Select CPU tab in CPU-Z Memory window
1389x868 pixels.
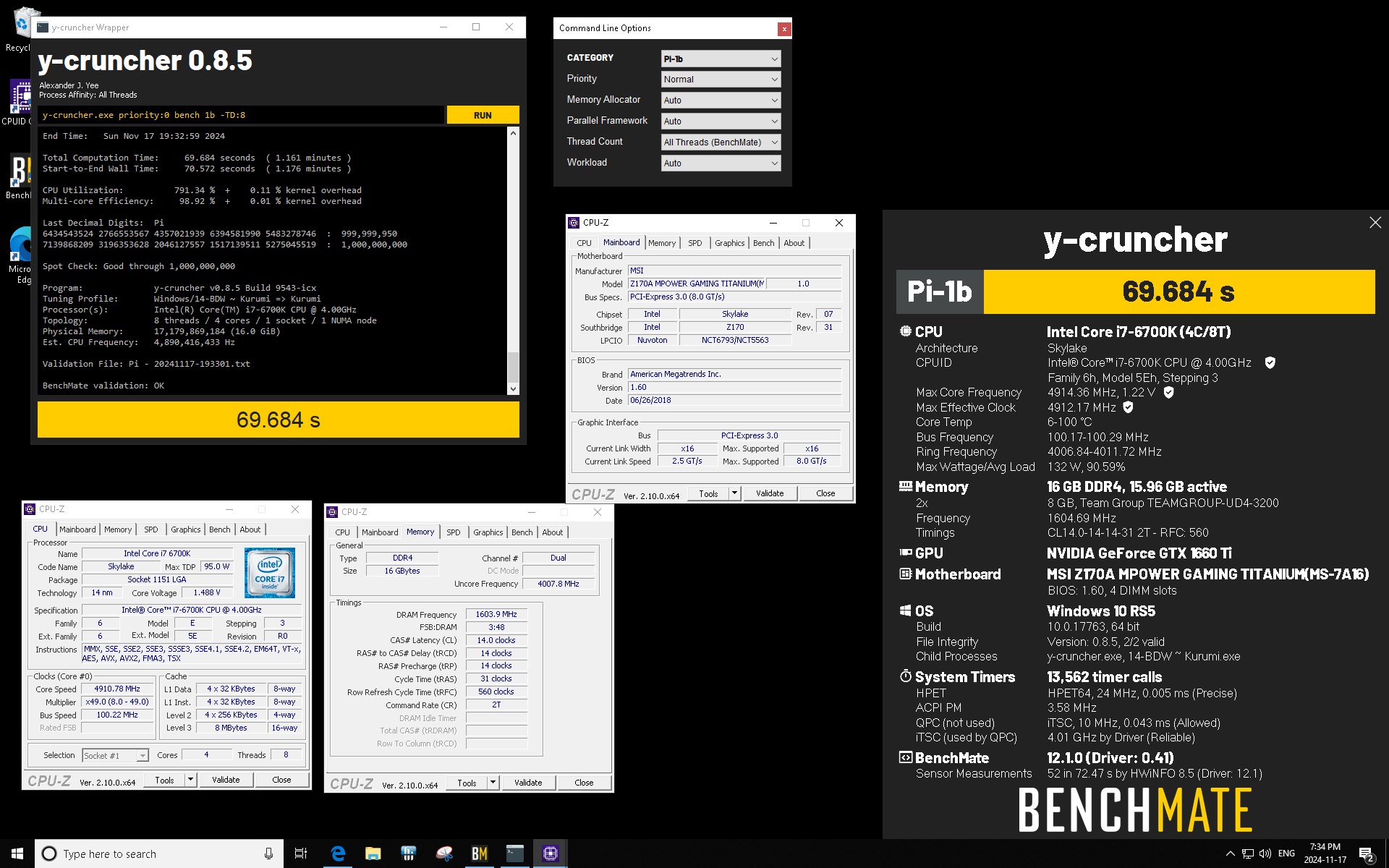(342, 532)
